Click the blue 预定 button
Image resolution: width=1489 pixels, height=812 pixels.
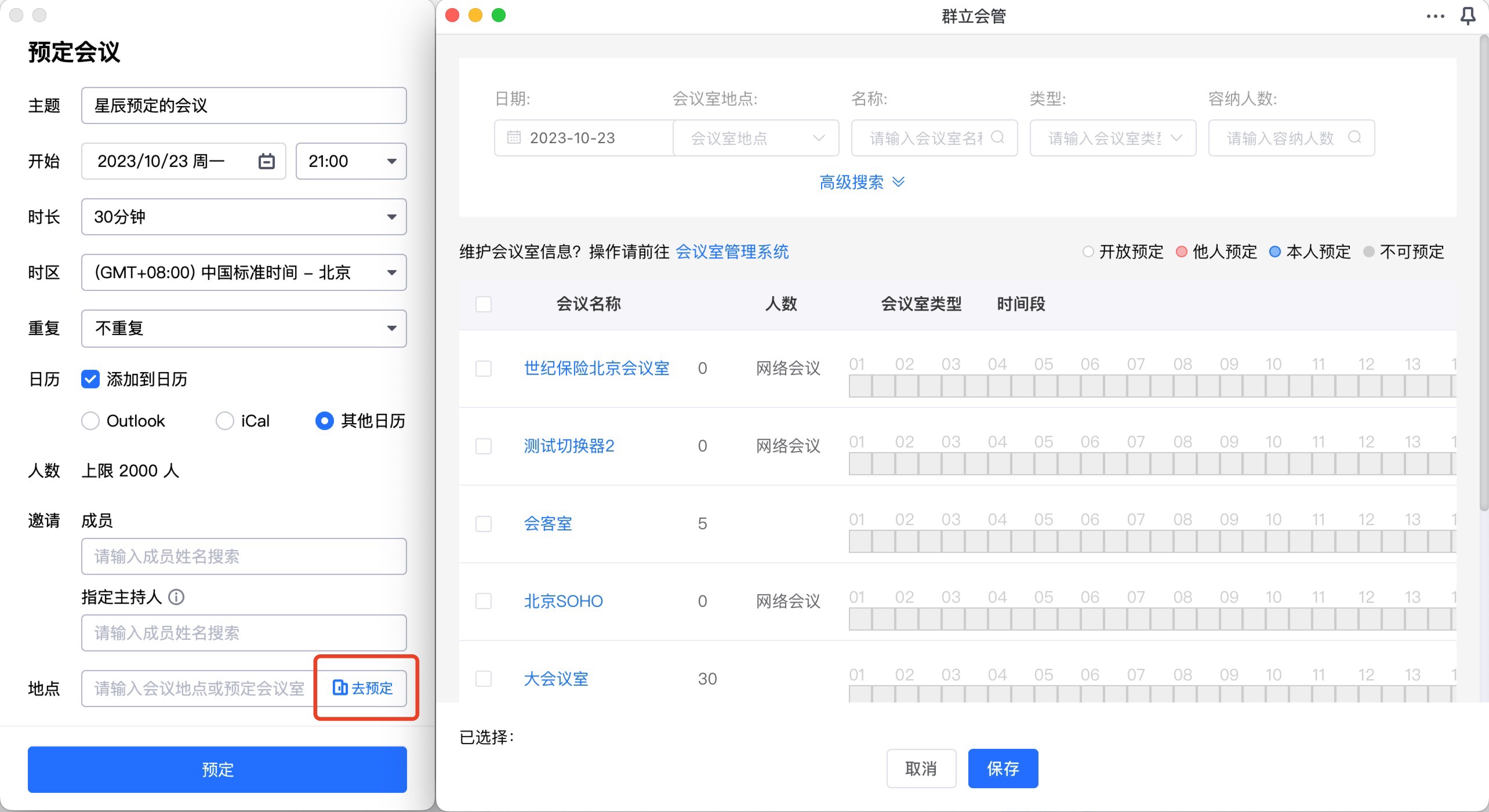217,769
